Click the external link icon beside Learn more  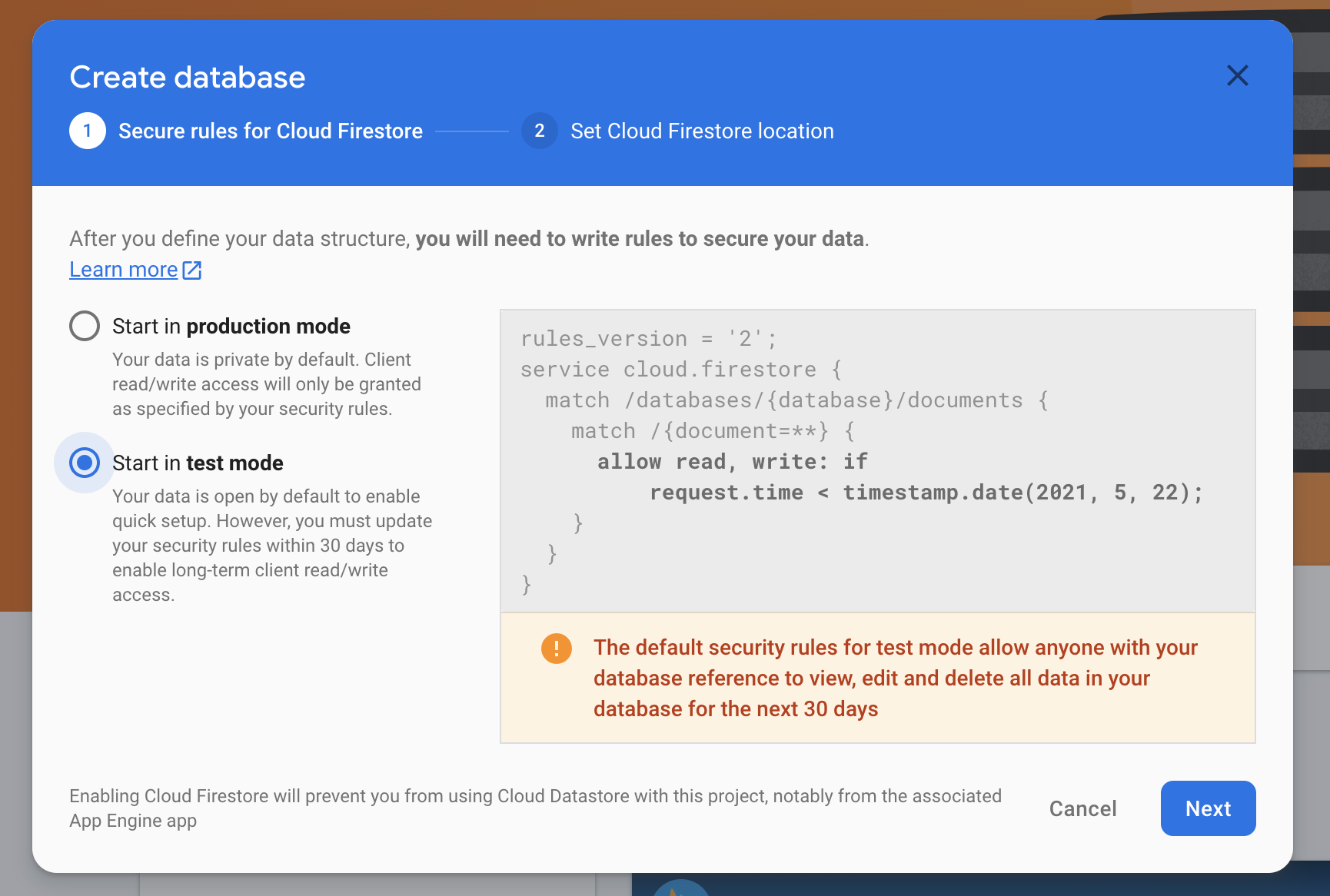[192, 270]
